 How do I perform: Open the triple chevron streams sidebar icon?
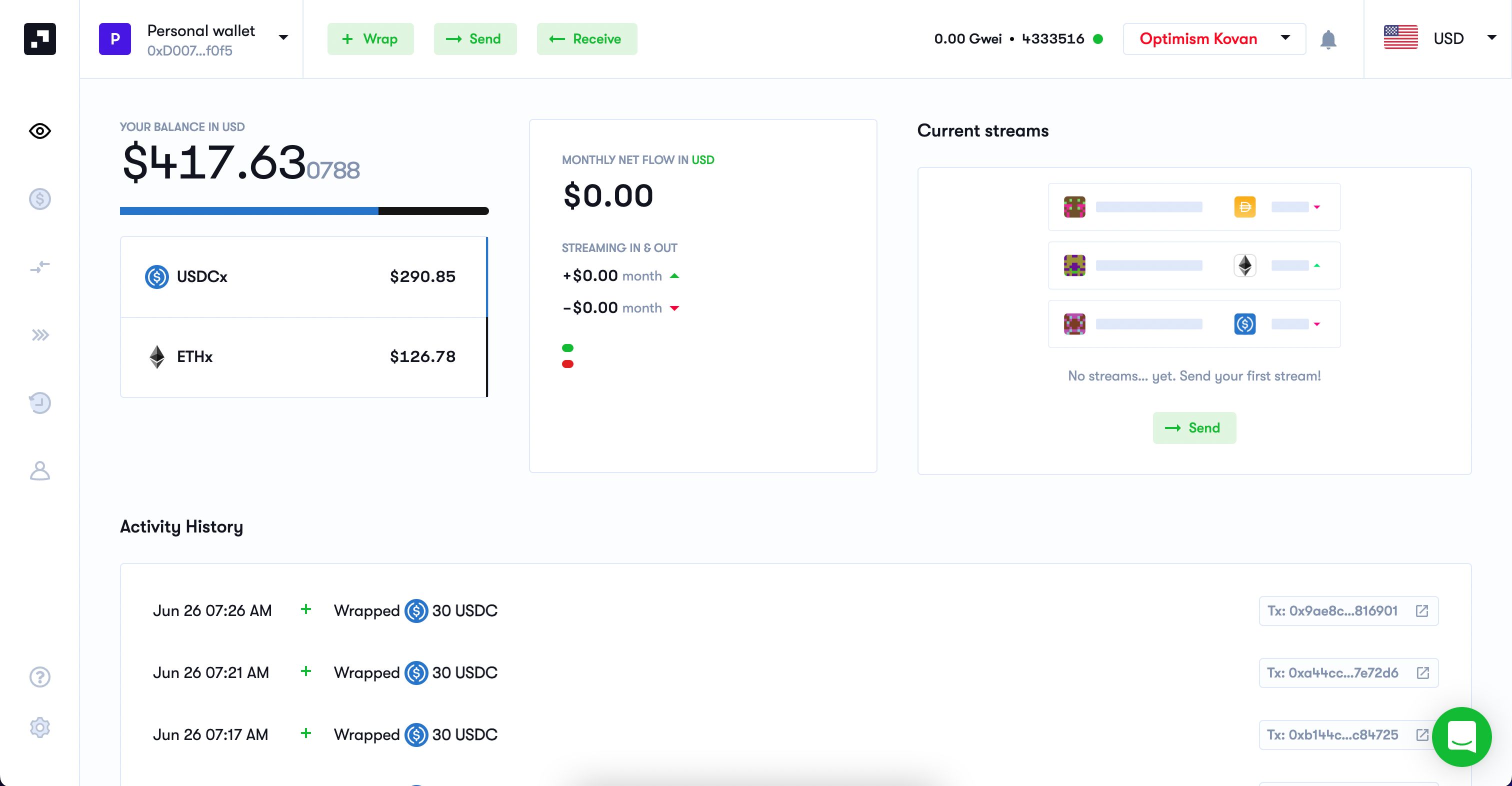coord(40,335)
